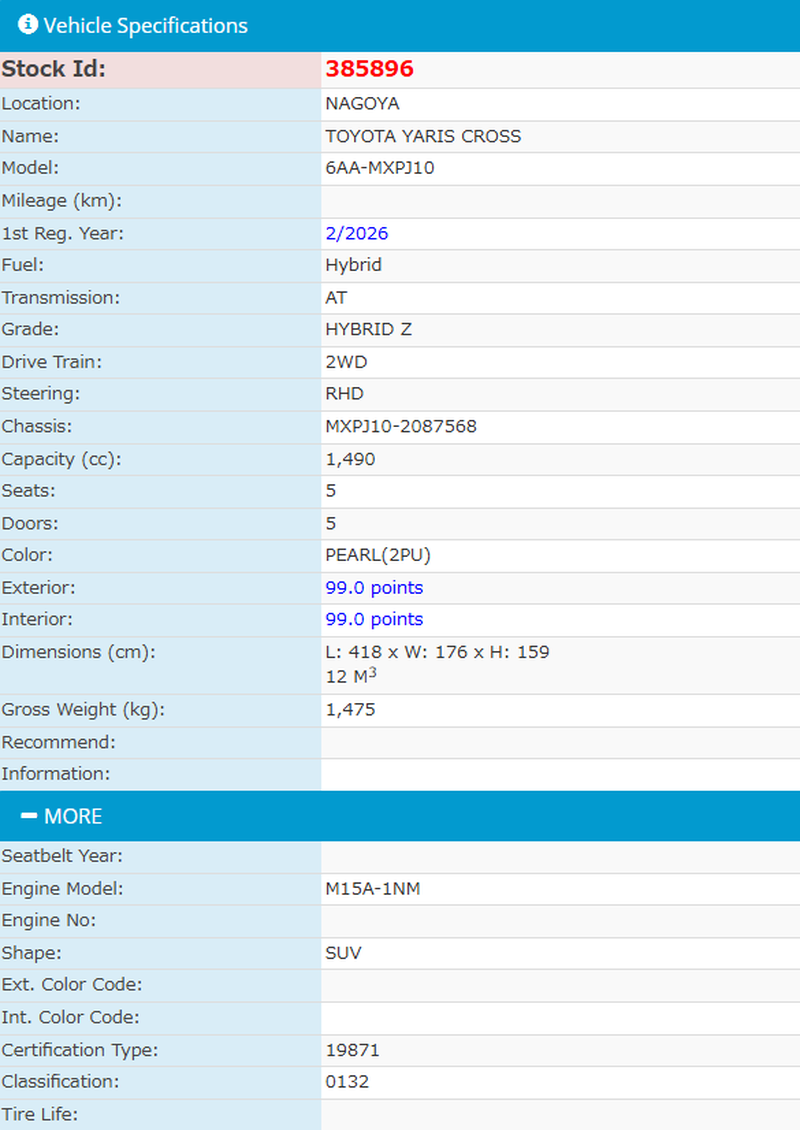Click the Seatbelt Year: label
The height and width of the screenshot is (1130, 800).
point(62,856)
